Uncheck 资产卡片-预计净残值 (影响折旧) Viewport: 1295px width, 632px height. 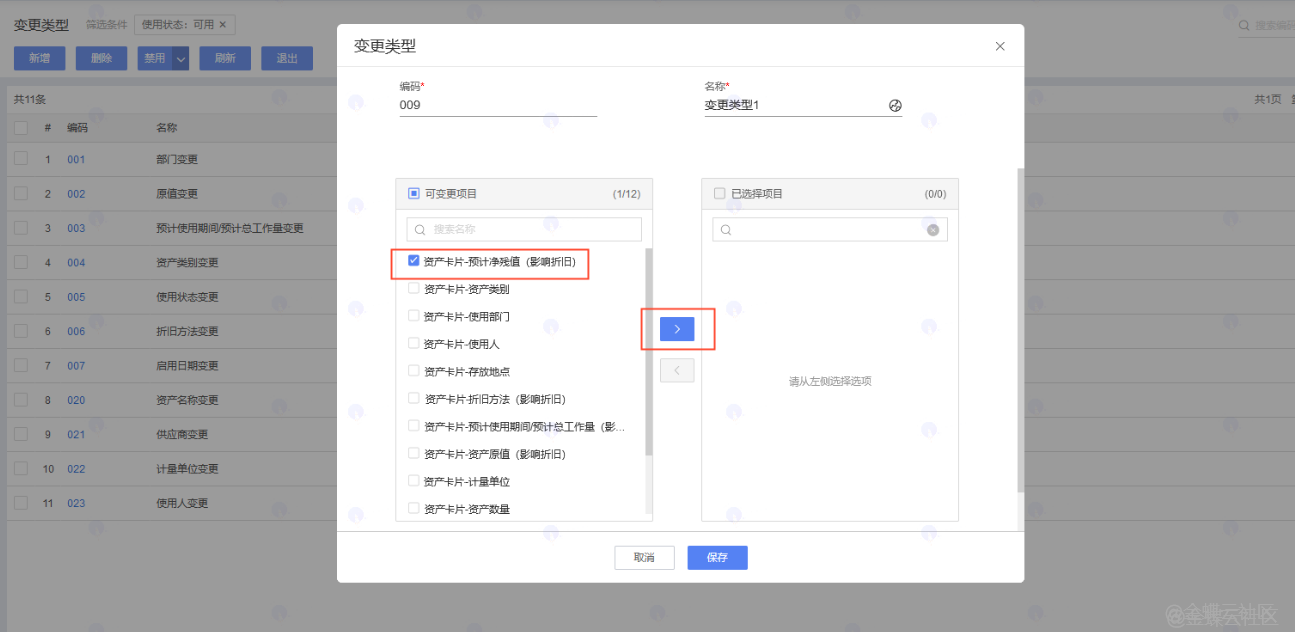point(413,261)
